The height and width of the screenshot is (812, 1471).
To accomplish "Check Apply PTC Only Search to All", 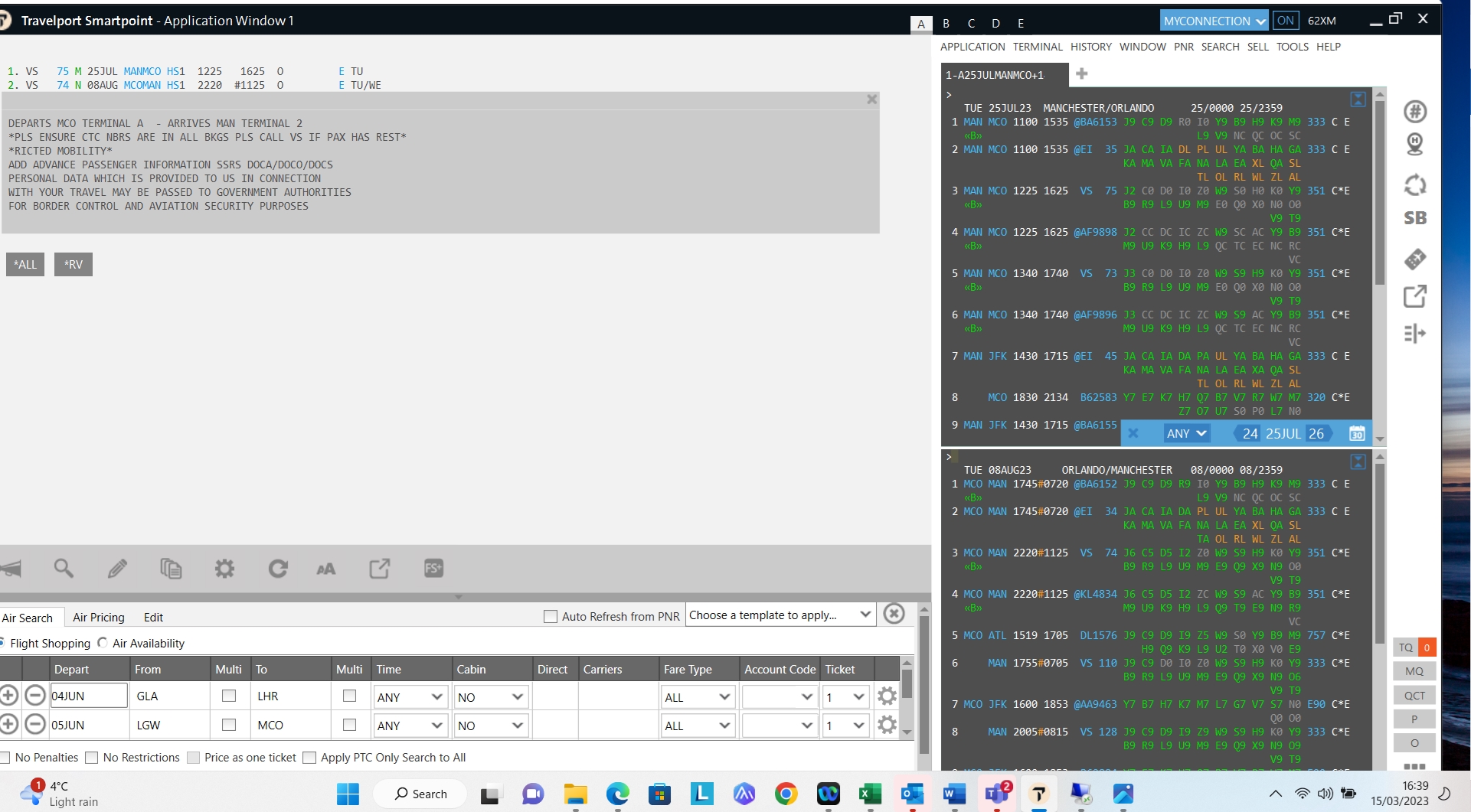I will click(309, 758).
